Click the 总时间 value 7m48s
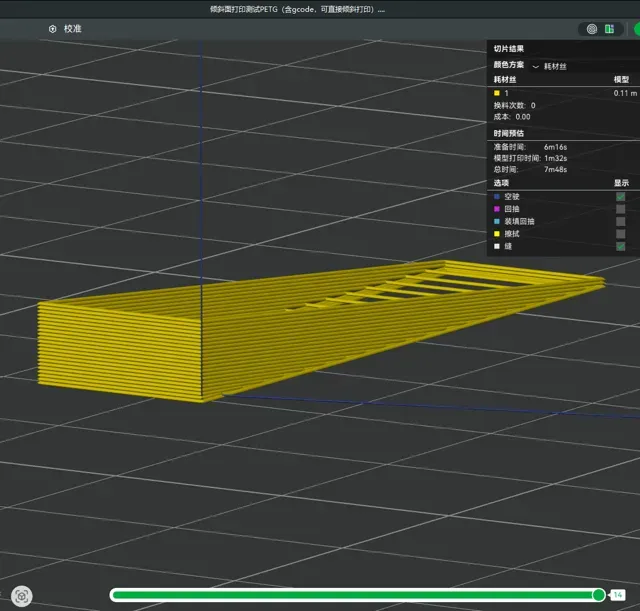This screenshot has height=611, width=640. 555,169
